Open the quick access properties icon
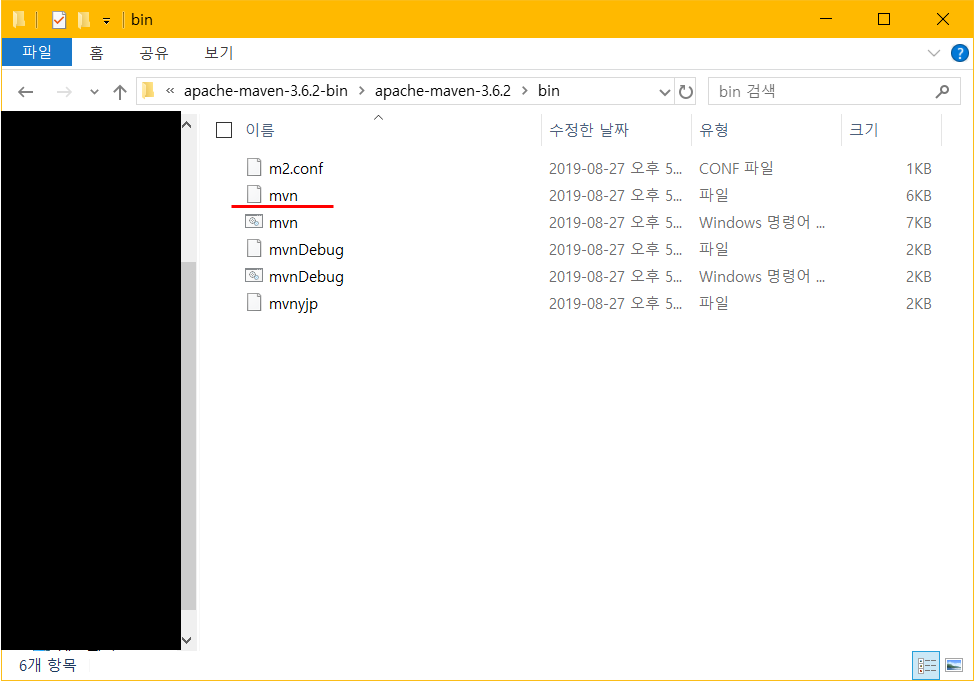This screenshot has height=681, width=974. [x=58, y=20]
